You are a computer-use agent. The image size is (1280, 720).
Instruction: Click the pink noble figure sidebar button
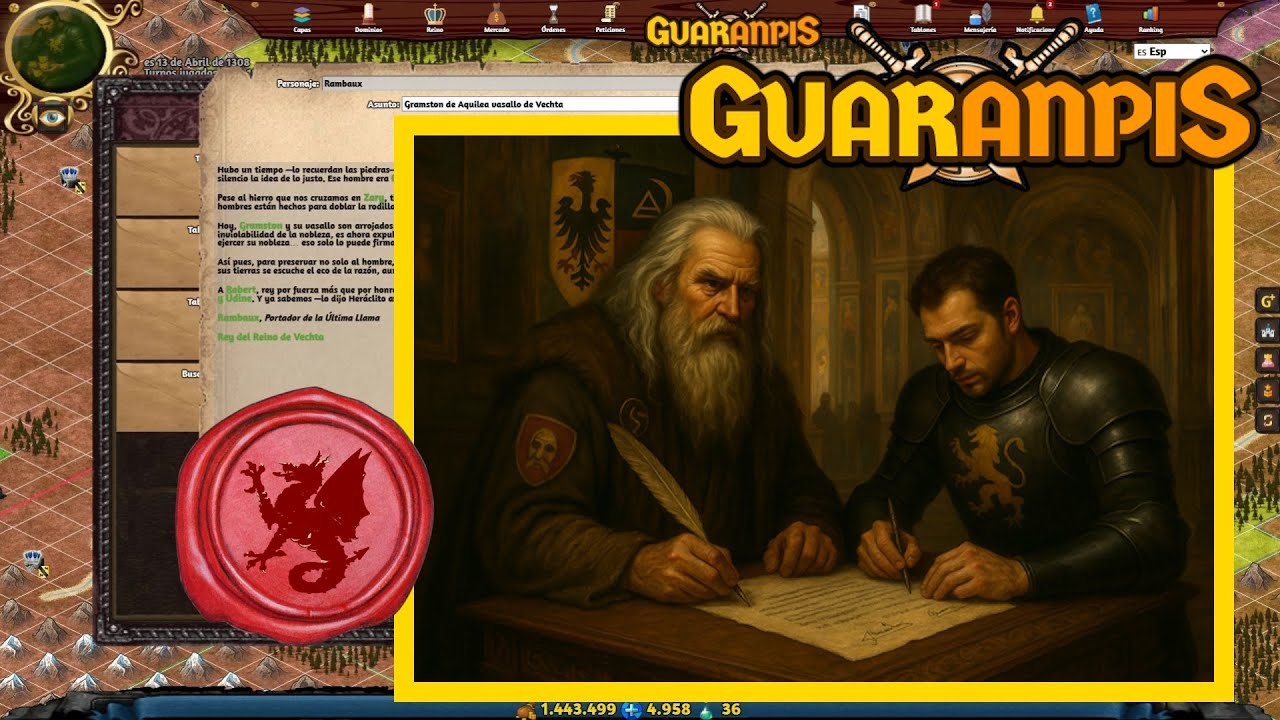tap(1268, 361)
